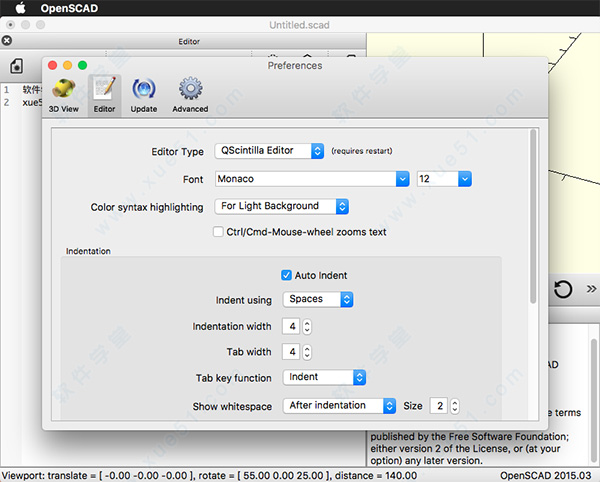Image resolution: width=600 pixels, height=482 pixels.
Task: Open the Update preferences tab
Action: [x=144, y=96]
